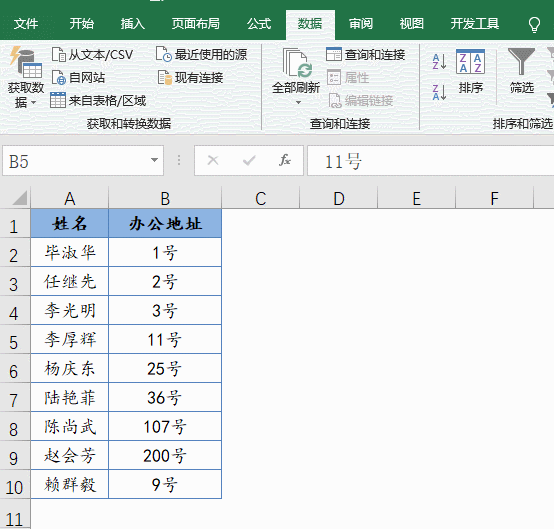Viewport: 554px width, 529px height.
Task: Select cell containing 107号
Action: pos(165,426)
